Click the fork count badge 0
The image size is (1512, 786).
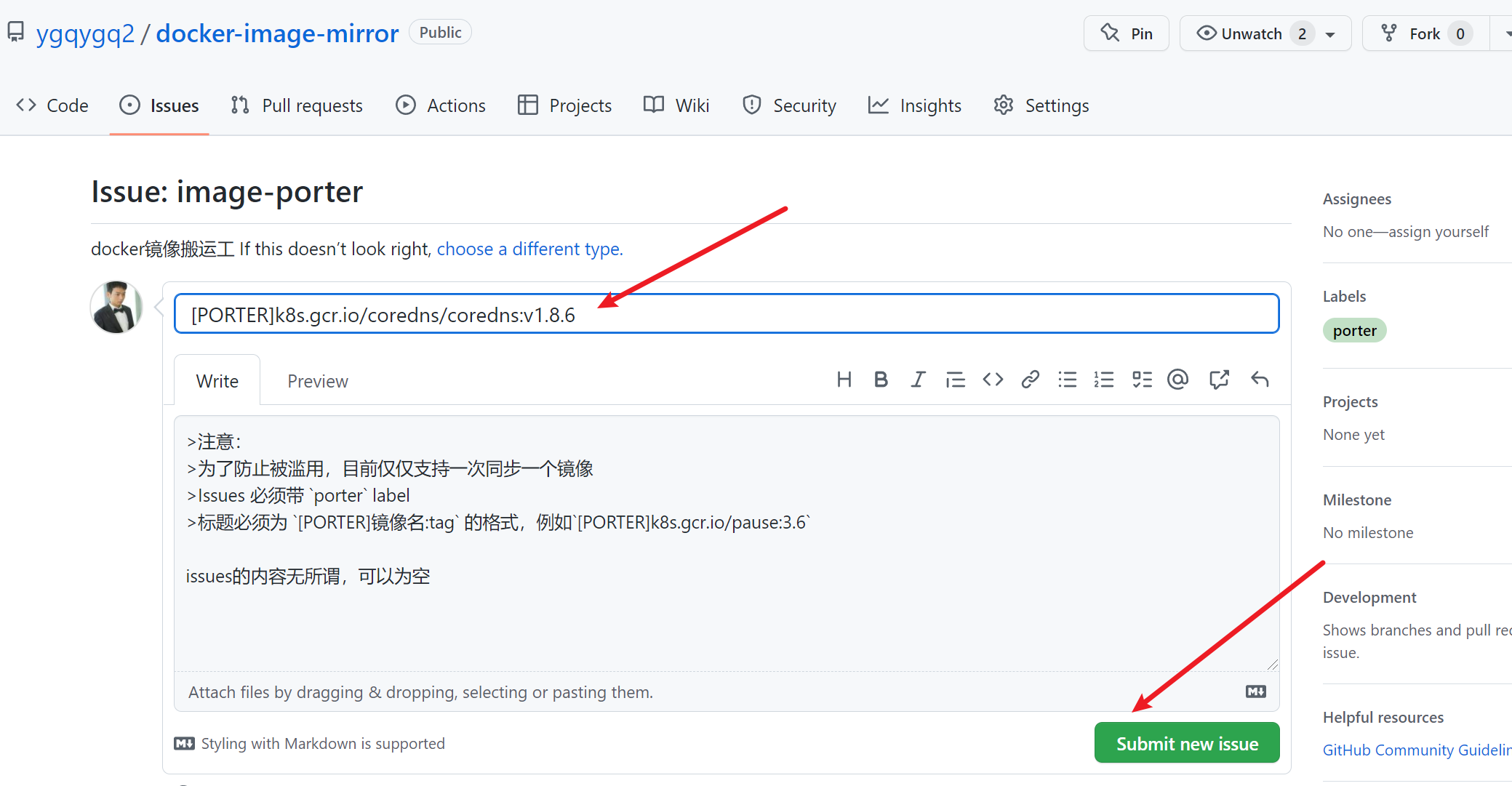(x=1460, y=33)
